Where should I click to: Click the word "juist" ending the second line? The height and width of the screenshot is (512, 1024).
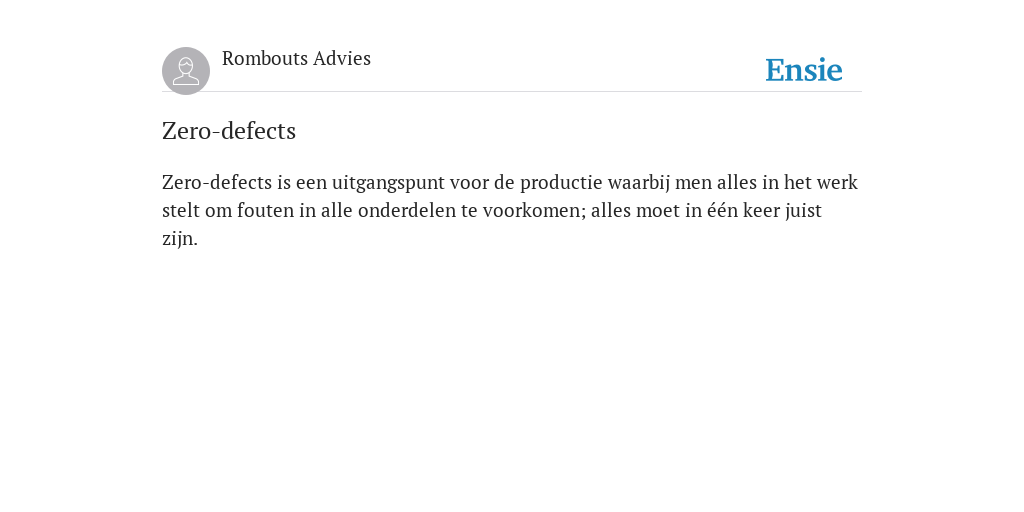[803, 211]
